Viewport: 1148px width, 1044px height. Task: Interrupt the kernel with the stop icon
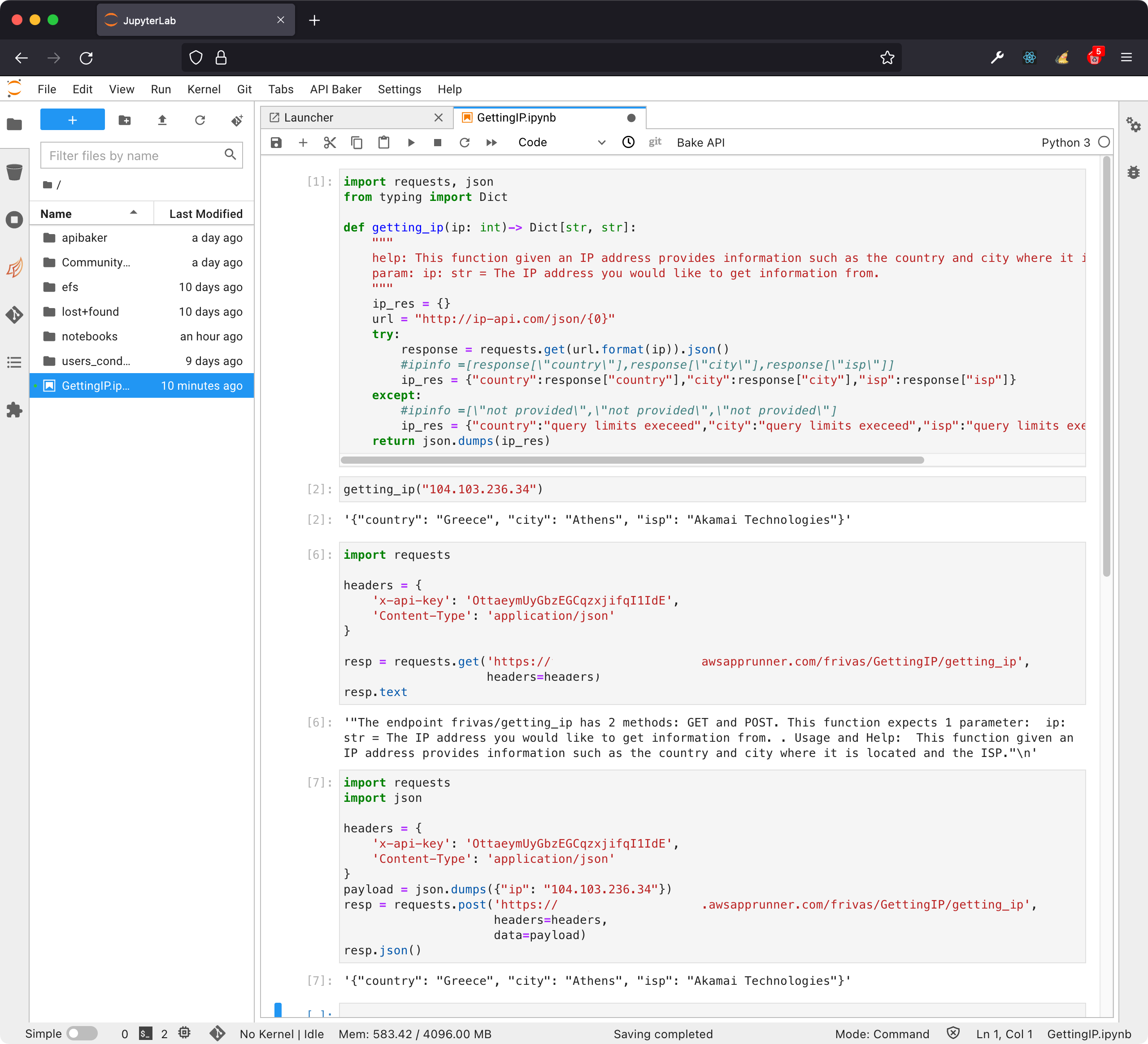click(x=437, y=143)
